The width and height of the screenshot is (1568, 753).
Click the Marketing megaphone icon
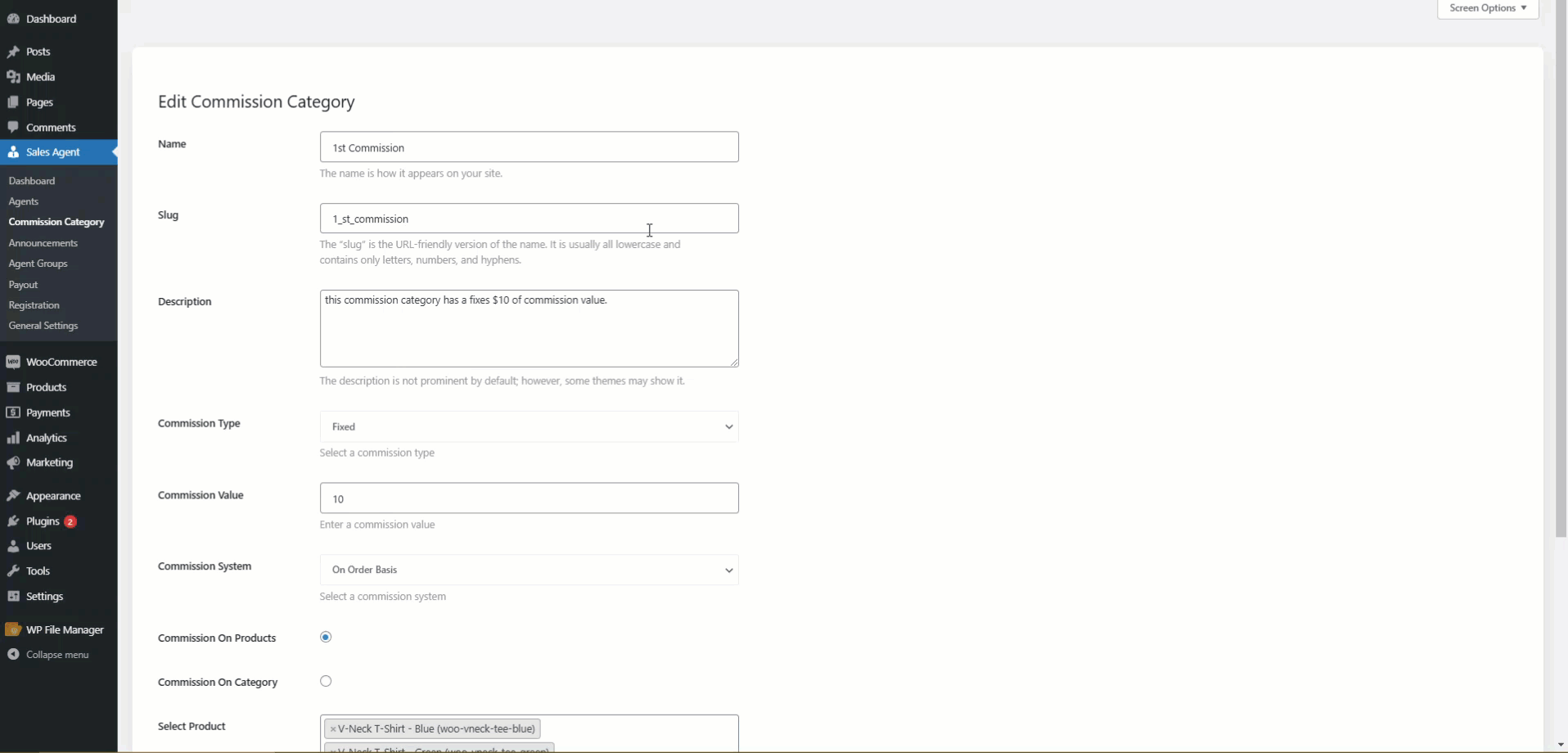pos(13,462)
